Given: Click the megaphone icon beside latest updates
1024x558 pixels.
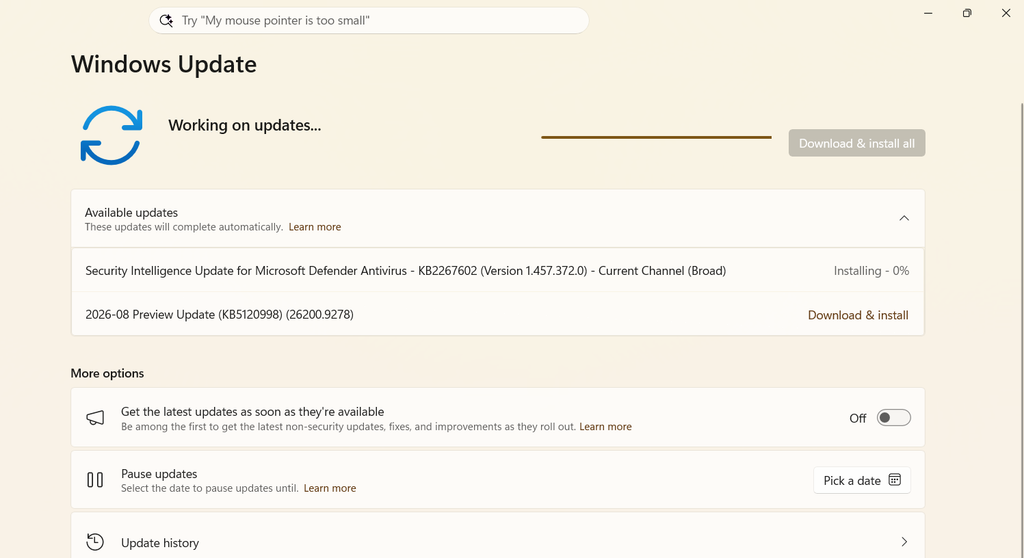Looking at the screenshot, I should click(x=95, y=418).
